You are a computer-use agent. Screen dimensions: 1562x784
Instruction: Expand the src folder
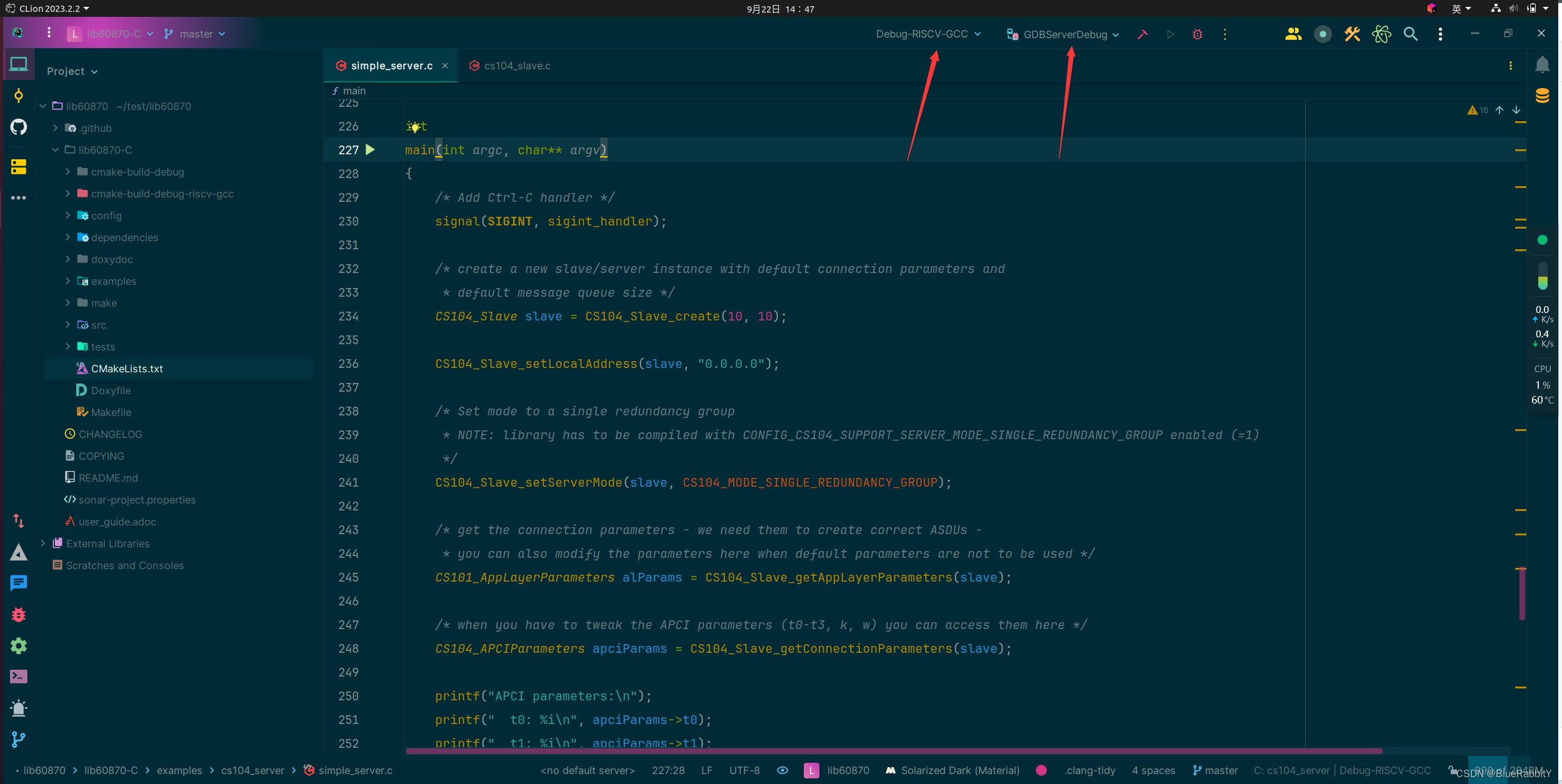(68, 325)
